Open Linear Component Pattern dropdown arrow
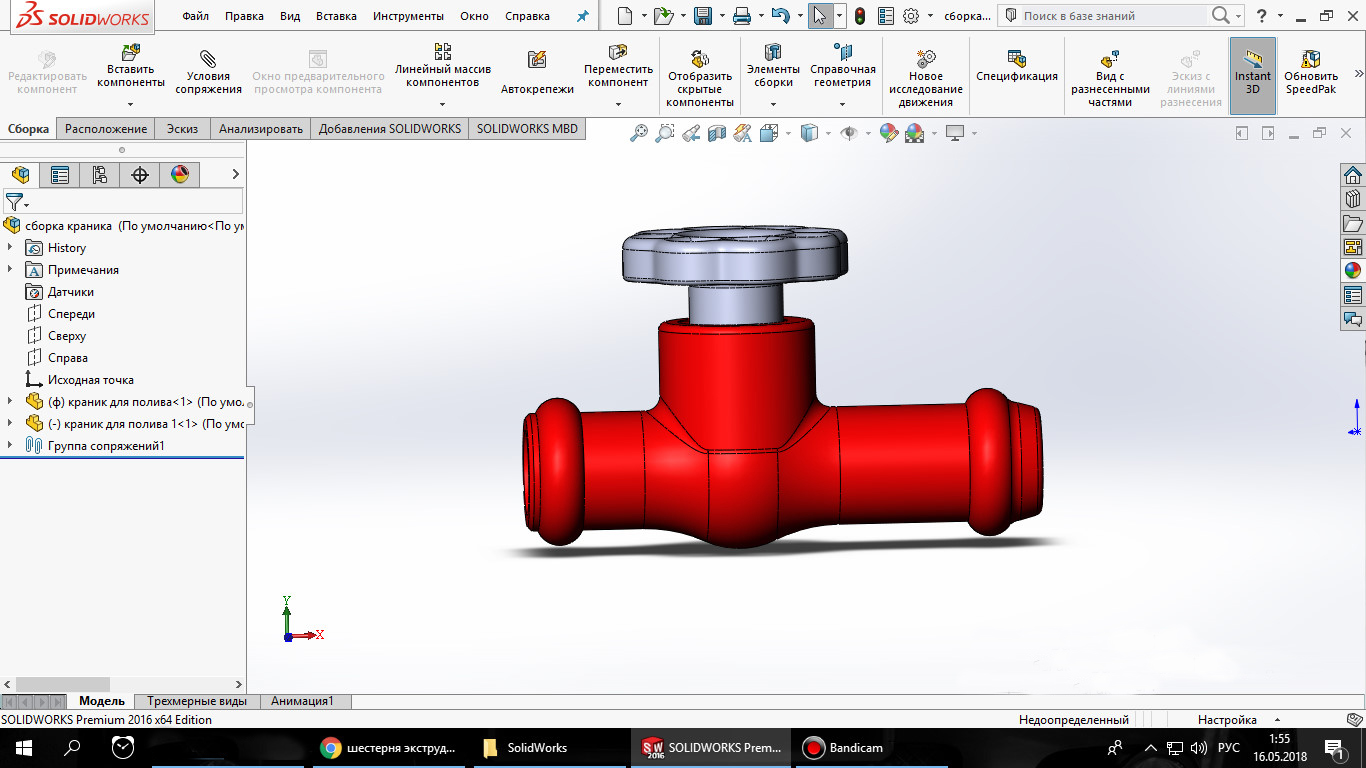 (x=443, y=104)
